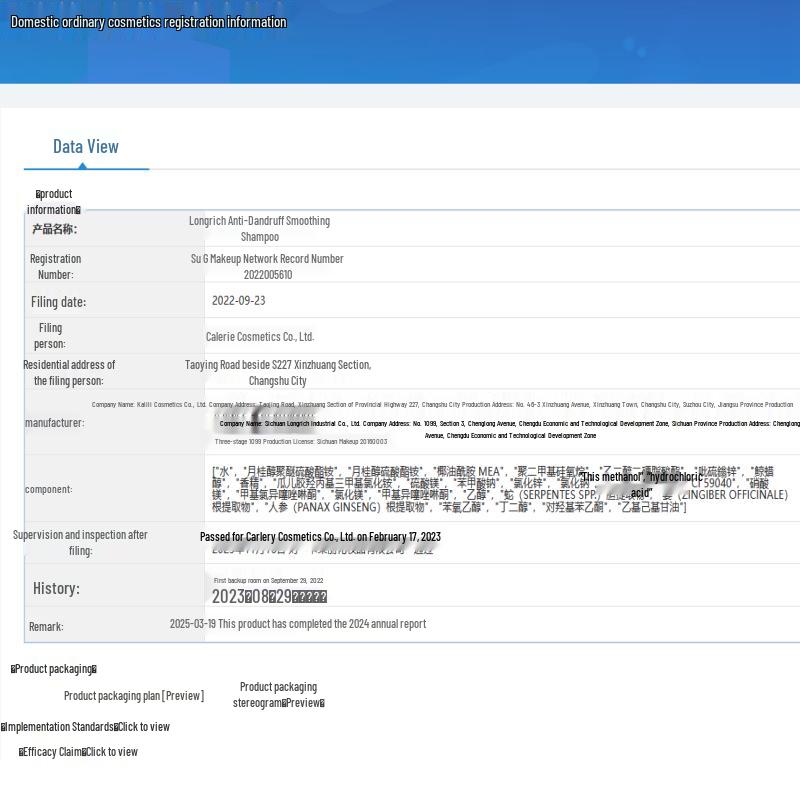Click the Supervision and inspection after filing label
The width and height of the screenshot is (800, 800).
[x=80, y=542]
